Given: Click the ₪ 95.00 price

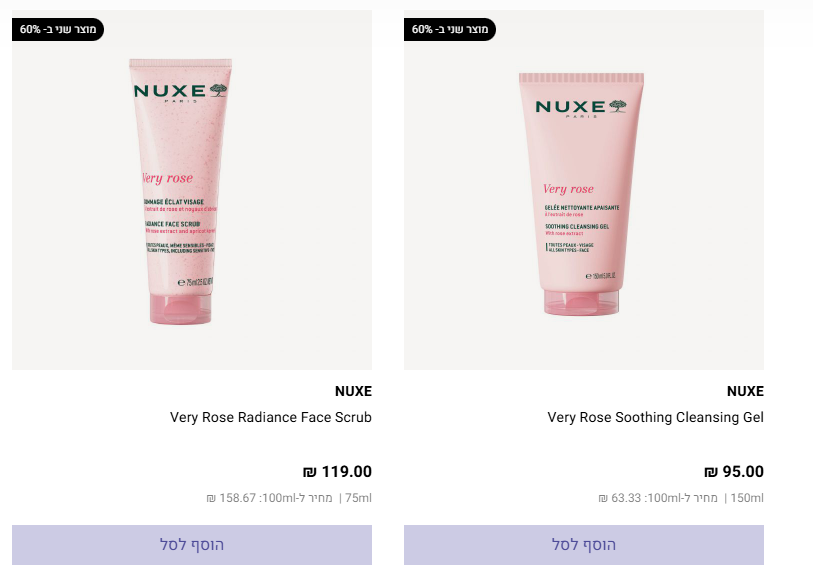Looking at the screenshot, I should click(734, 472).
